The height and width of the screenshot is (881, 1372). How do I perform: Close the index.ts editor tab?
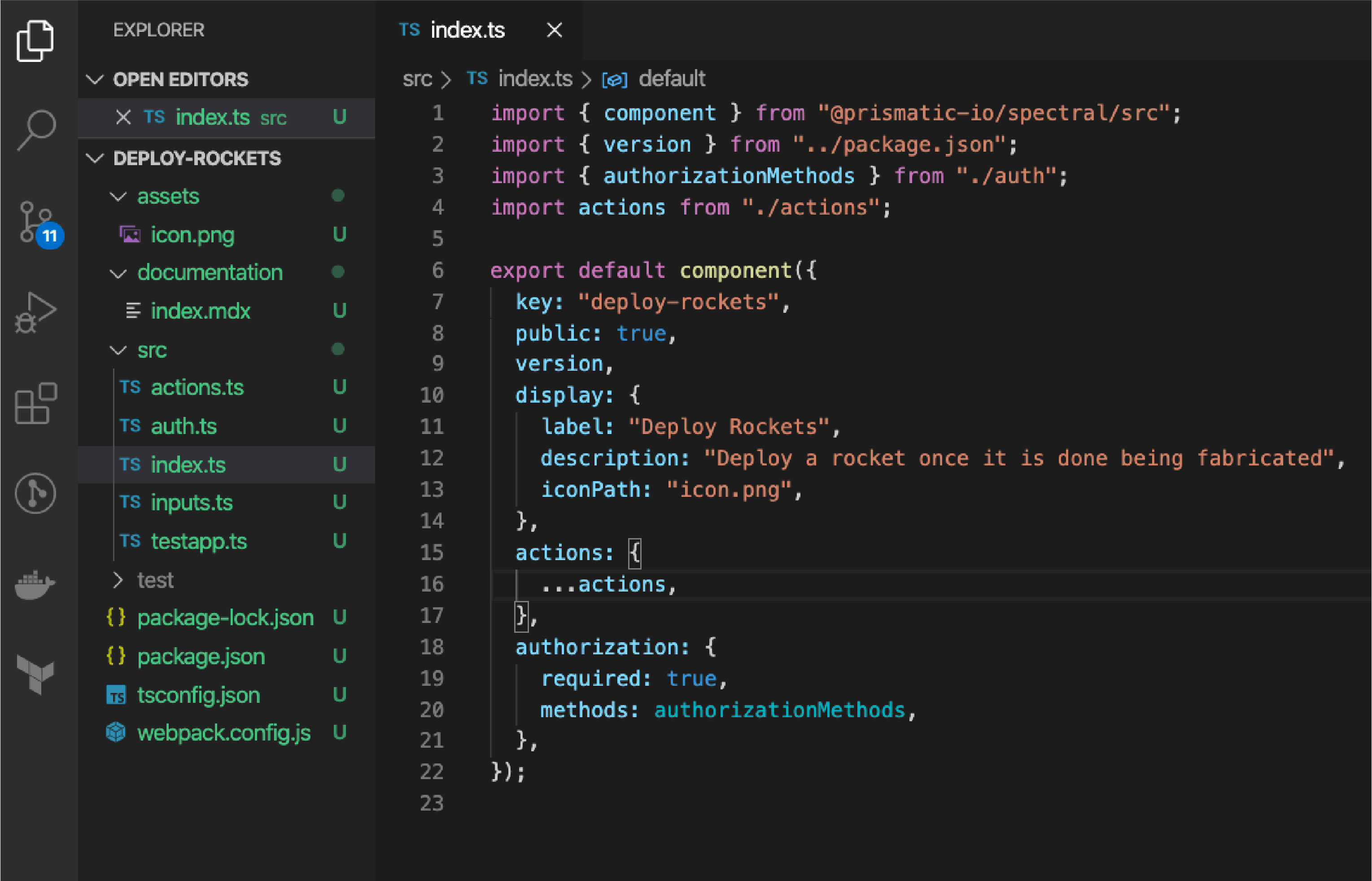click(x=554, y=30)
